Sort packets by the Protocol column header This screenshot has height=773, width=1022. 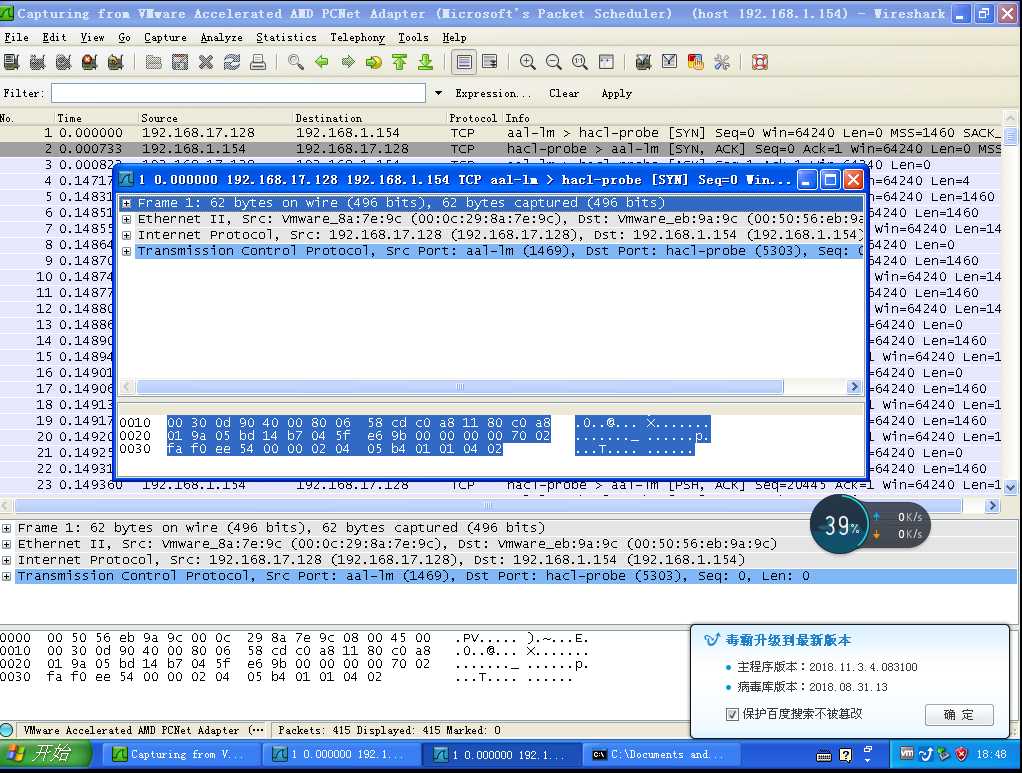[473, 118]
